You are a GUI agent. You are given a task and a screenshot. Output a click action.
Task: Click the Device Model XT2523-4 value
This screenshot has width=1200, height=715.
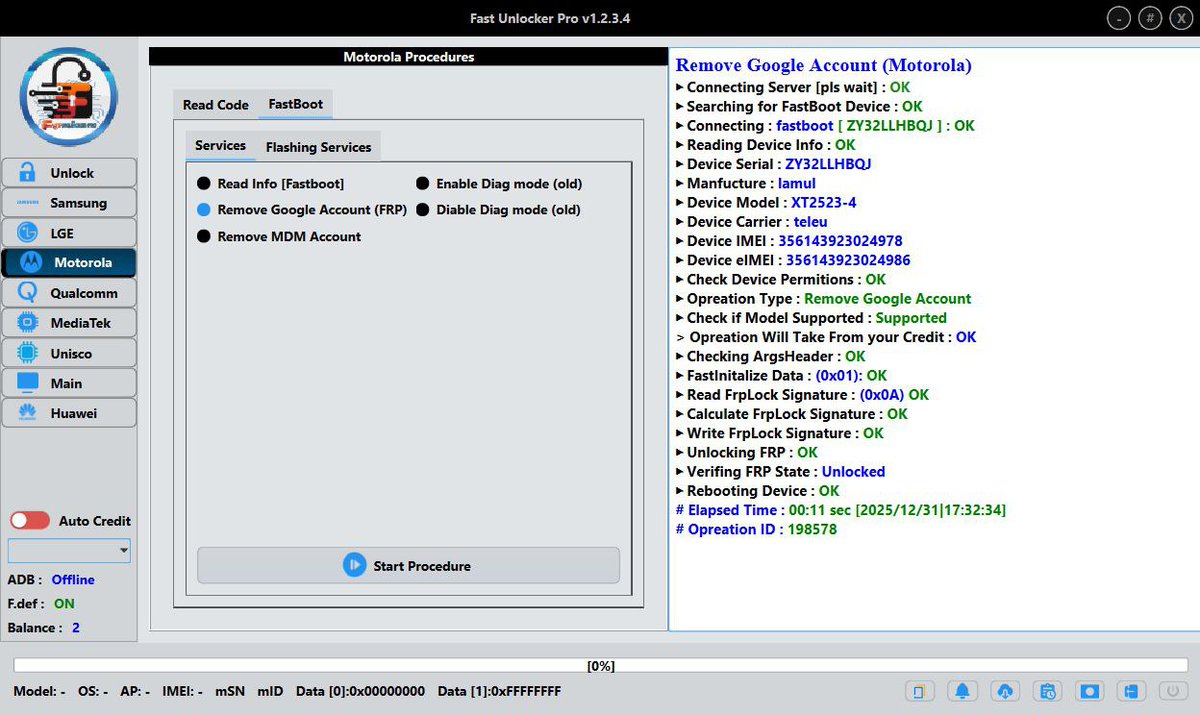(823, 202)
